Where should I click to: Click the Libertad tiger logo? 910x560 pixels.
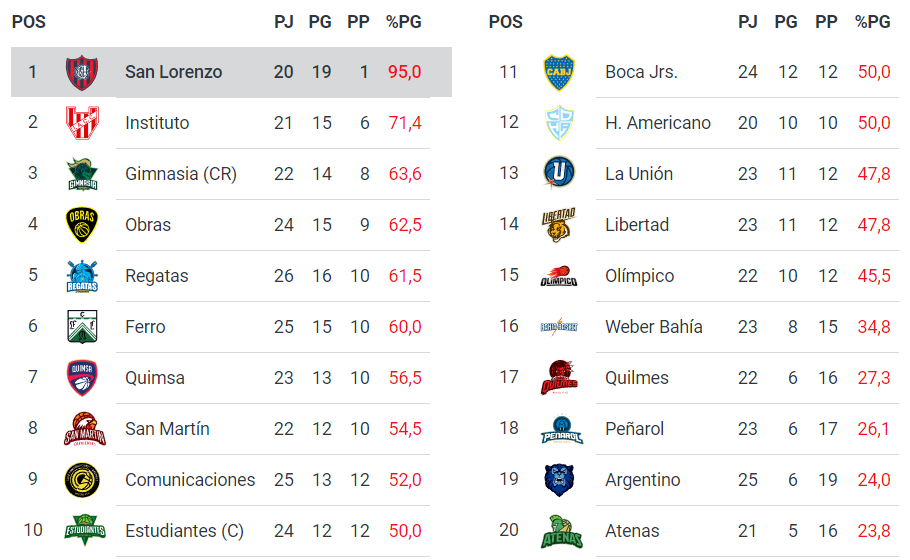tap(558, 225)
